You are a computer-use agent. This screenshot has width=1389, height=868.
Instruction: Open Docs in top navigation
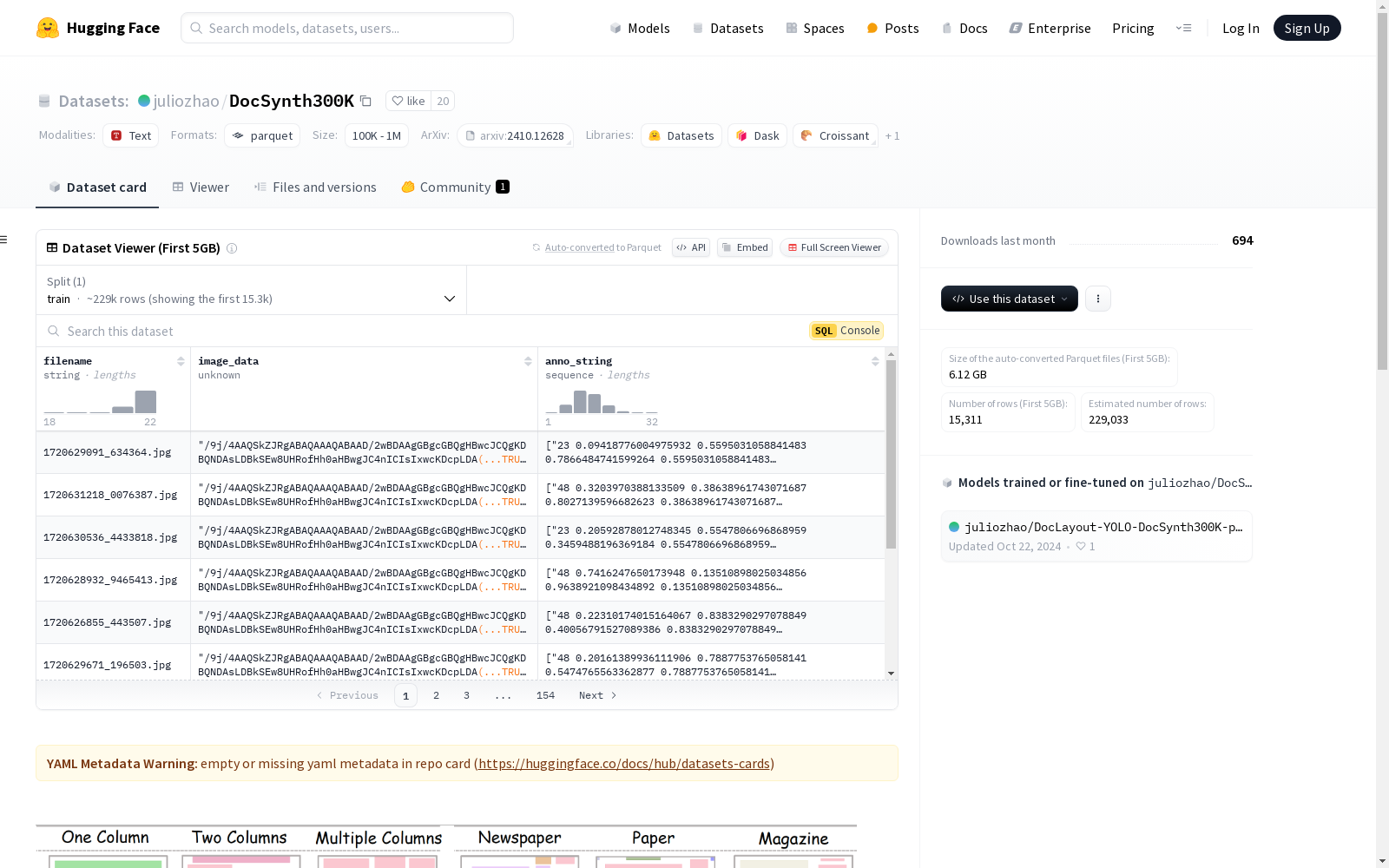[964, 28]
